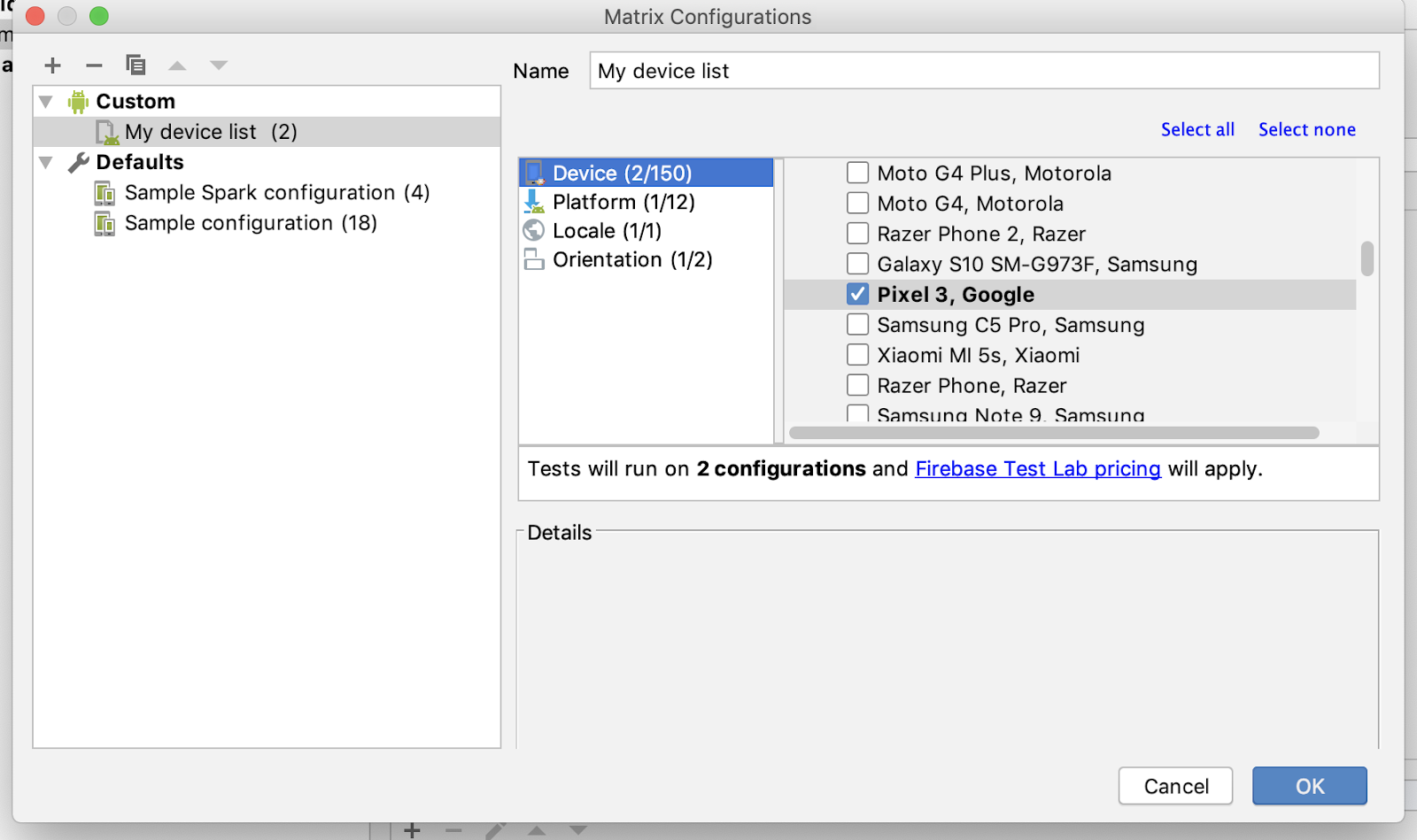Click the Select all link
The height and width of the screenshot is (840, 1417).
click(x=1197, y=130)
